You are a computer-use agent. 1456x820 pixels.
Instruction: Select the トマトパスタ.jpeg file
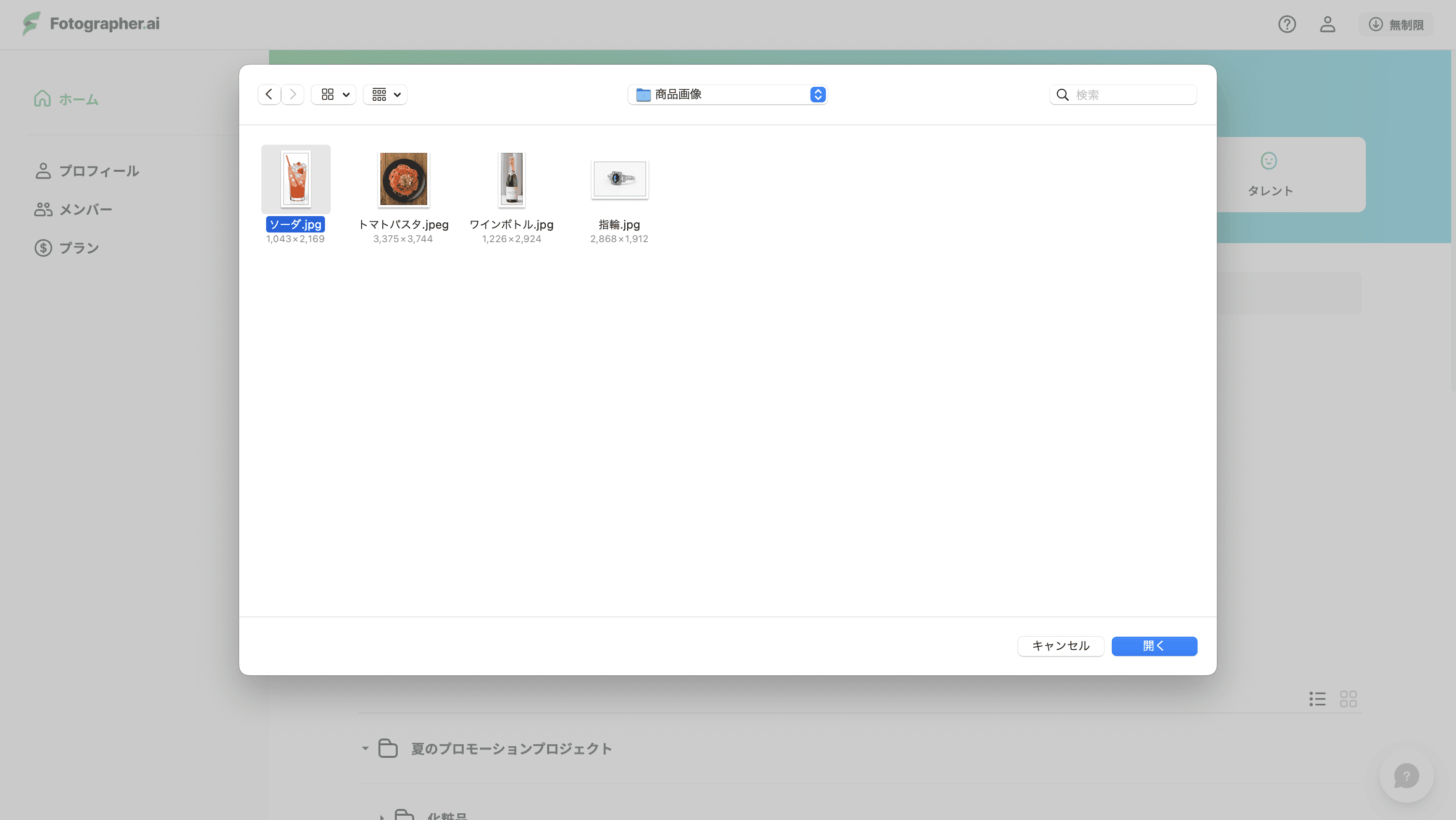tap(404, 179)
